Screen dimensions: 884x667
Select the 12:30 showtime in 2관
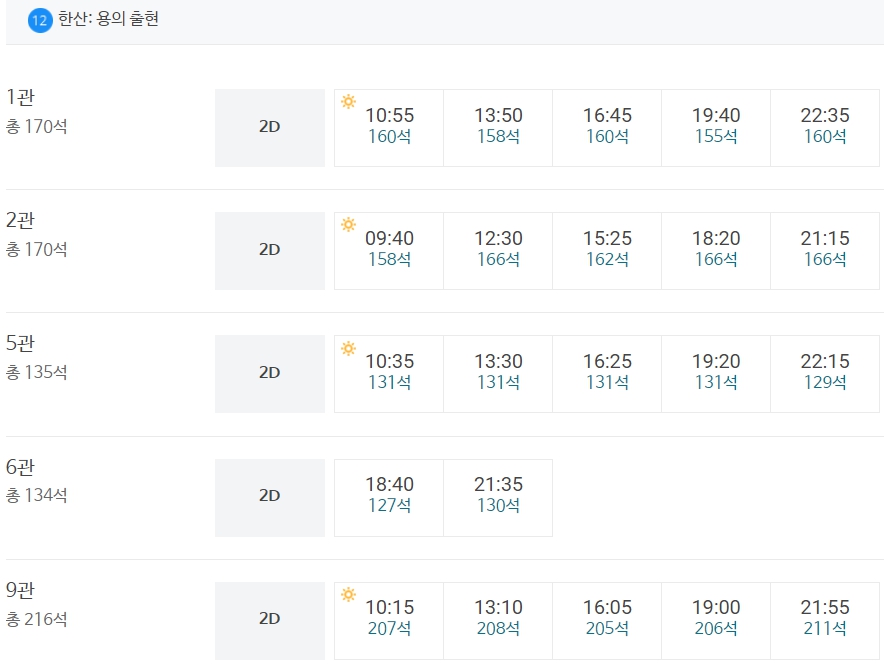click(498, 250)
